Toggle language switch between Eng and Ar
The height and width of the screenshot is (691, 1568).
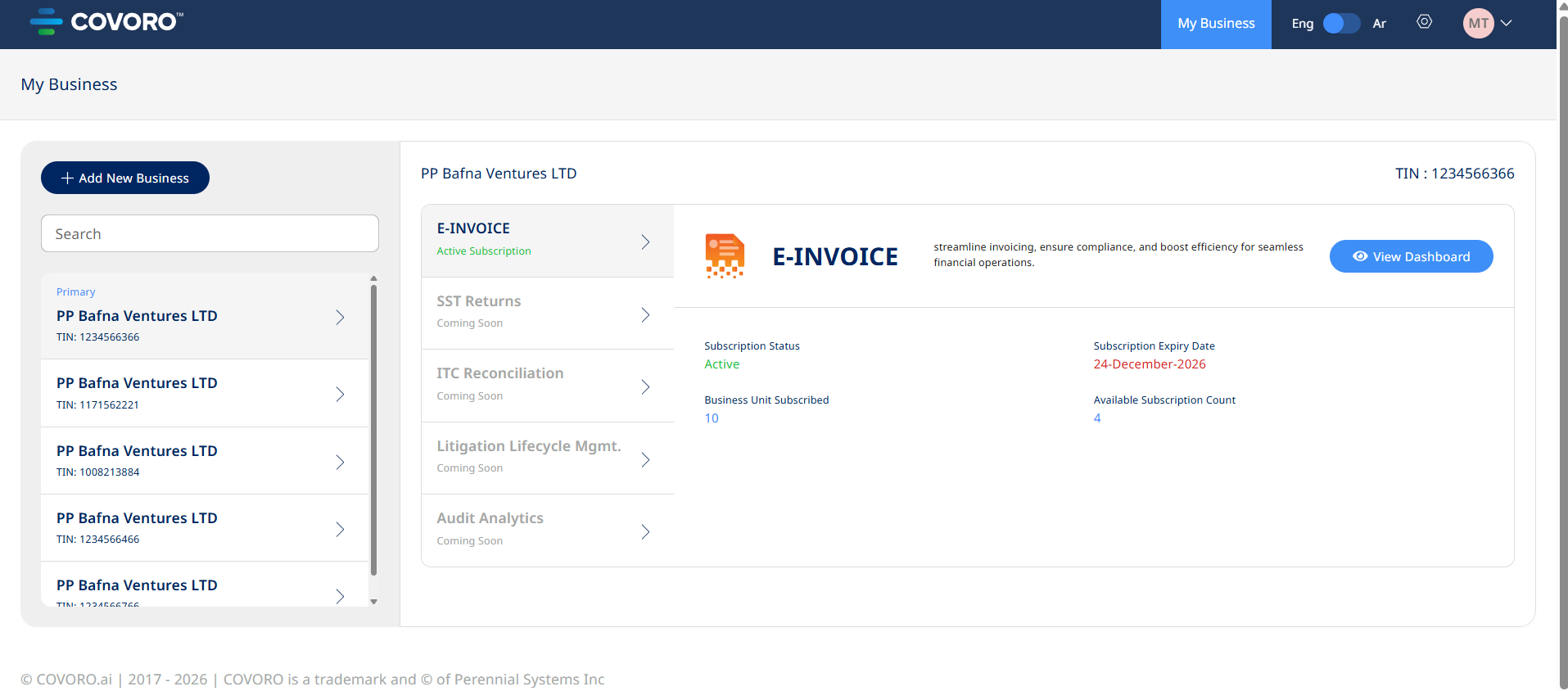point(1341,23)
